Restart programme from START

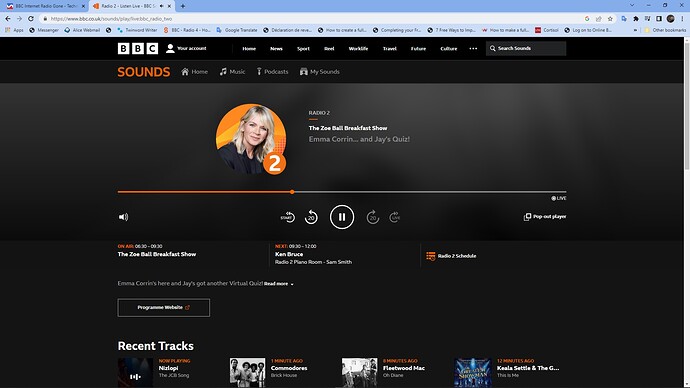(287, 217)
